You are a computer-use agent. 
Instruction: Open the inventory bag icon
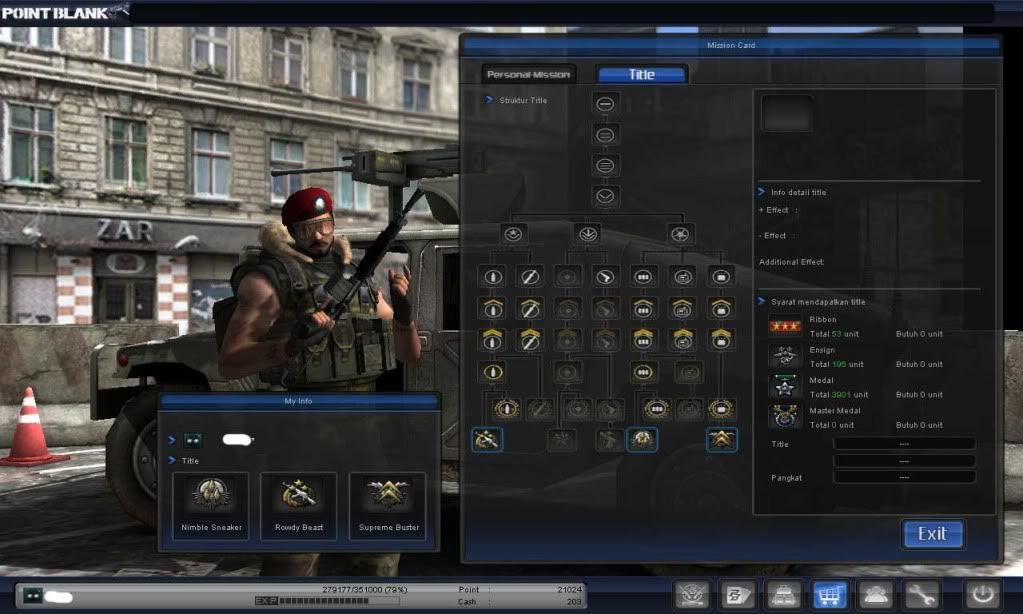784,594
